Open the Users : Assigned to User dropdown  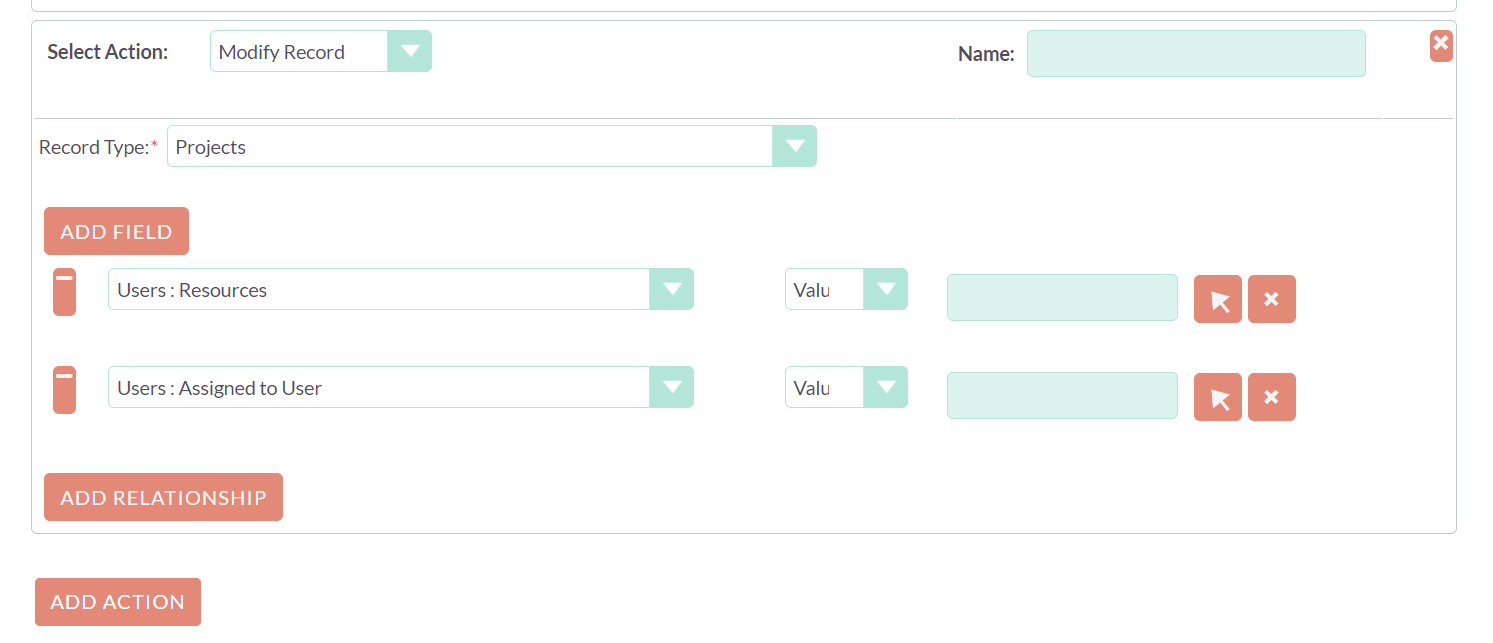pos(401,387)
